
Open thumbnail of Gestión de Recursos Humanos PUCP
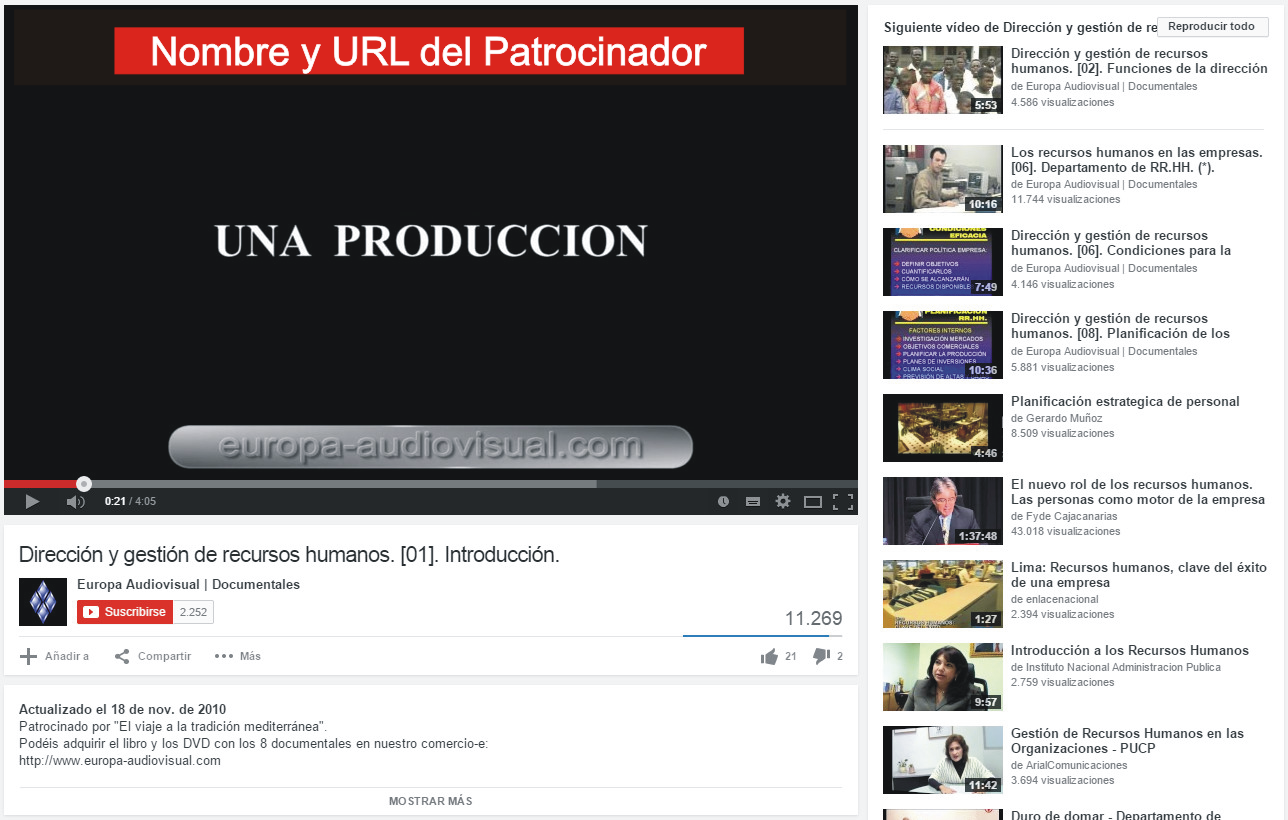pos(943,760)
